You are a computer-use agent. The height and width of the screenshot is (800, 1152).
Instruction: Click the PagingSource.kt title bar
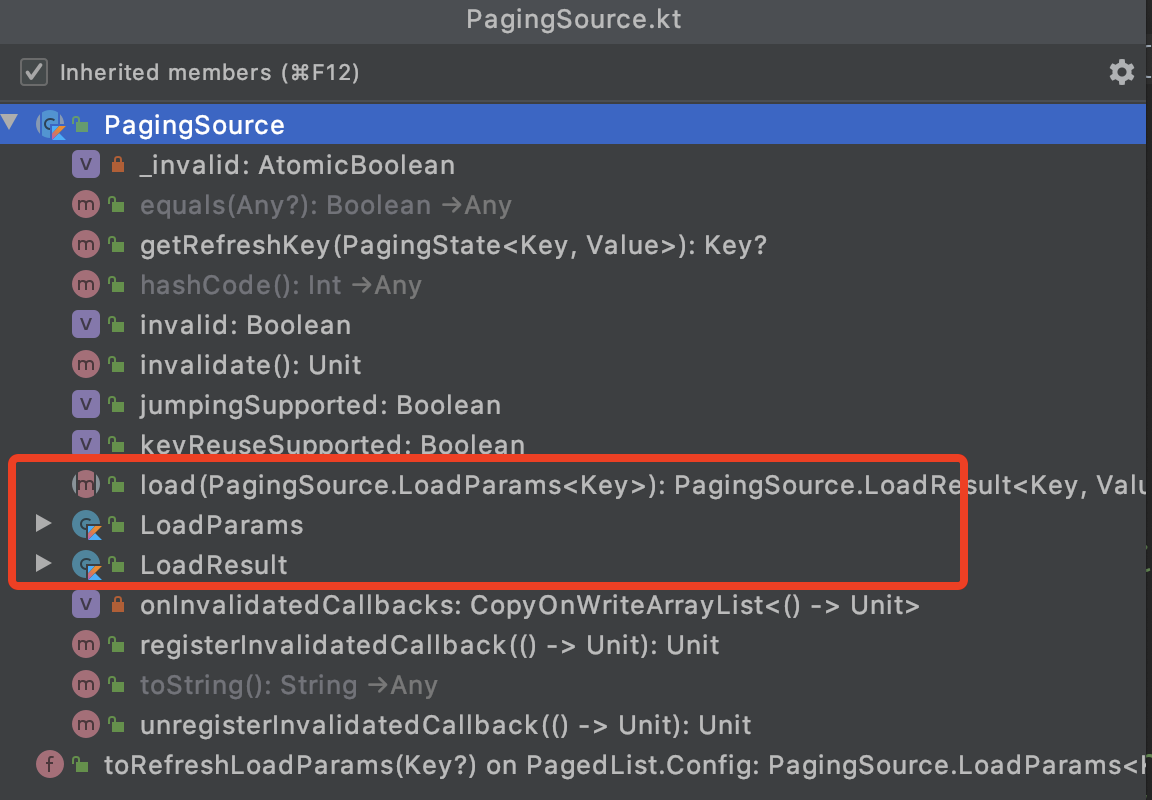[573, 18]
